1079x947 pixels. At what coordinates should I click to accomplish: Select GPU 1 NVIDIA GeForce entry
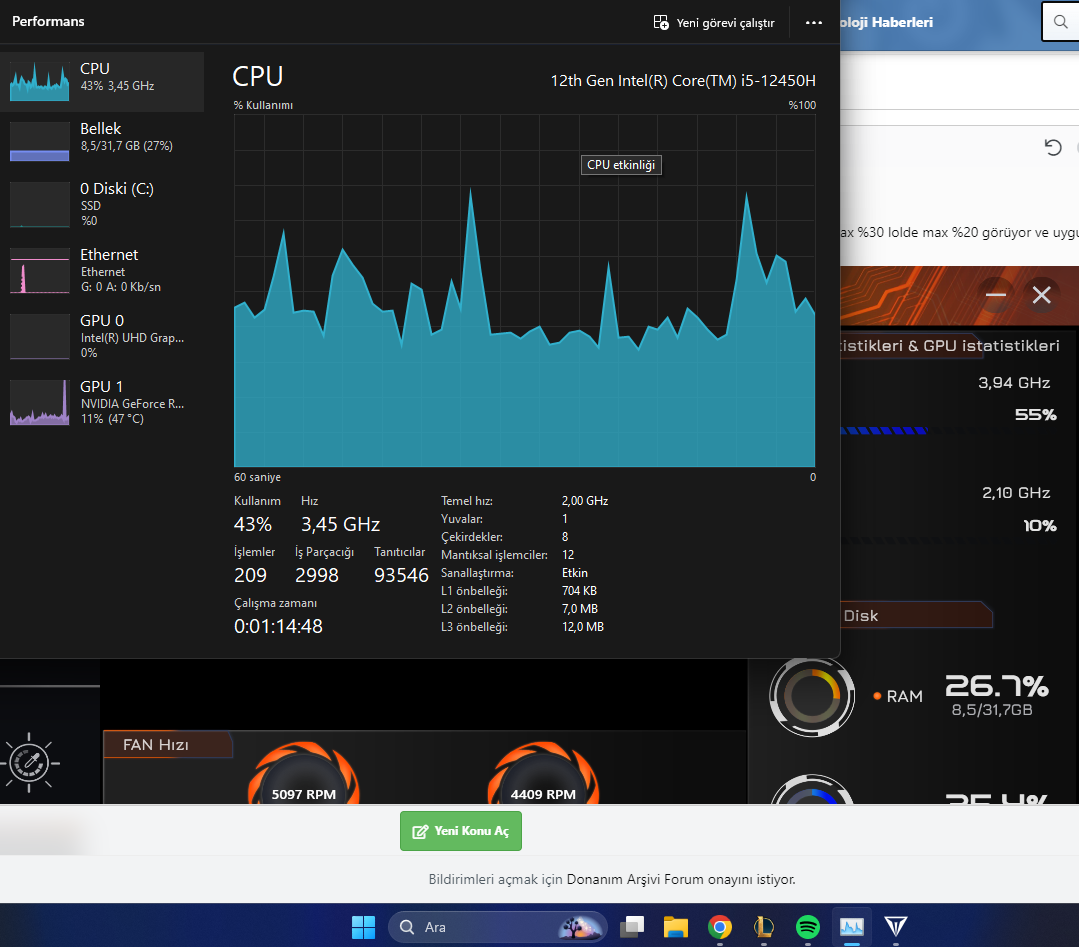point(102,403)
